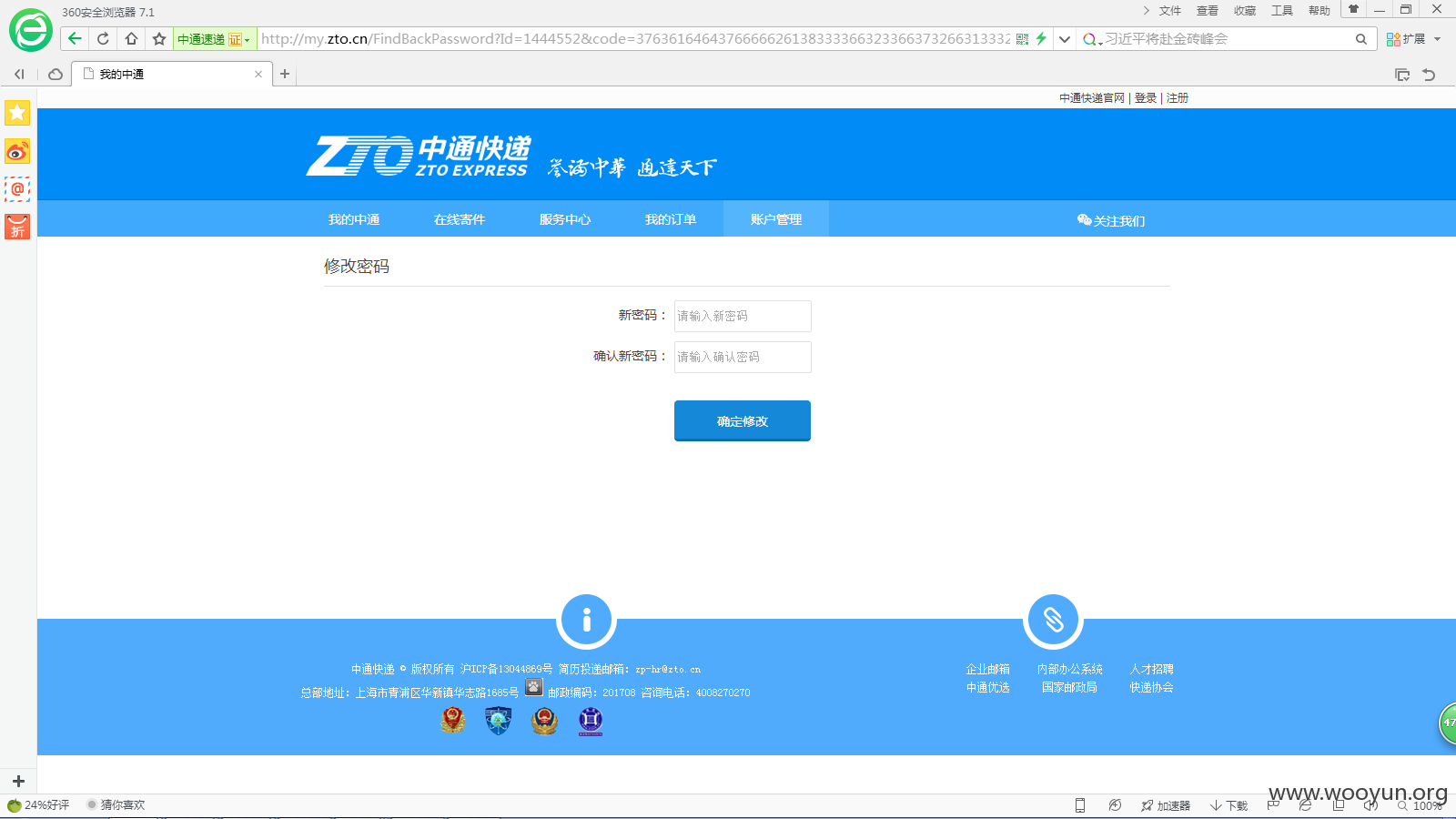Reload the page with the refresh icon
Screen dimensions: 1456x819
pyautogui.click(x=103, y=38)
